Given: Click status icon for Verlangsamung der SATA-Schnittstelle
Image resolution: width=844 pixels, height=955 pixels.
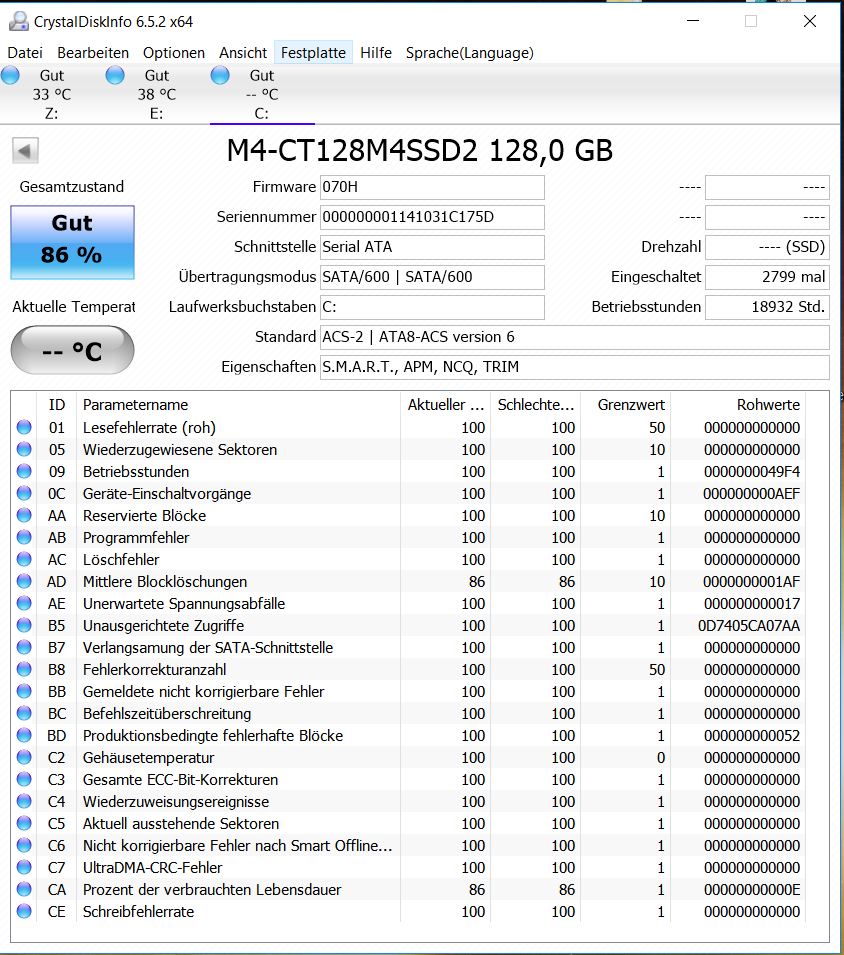Looking at the screenshot, I should click(24, 647).
